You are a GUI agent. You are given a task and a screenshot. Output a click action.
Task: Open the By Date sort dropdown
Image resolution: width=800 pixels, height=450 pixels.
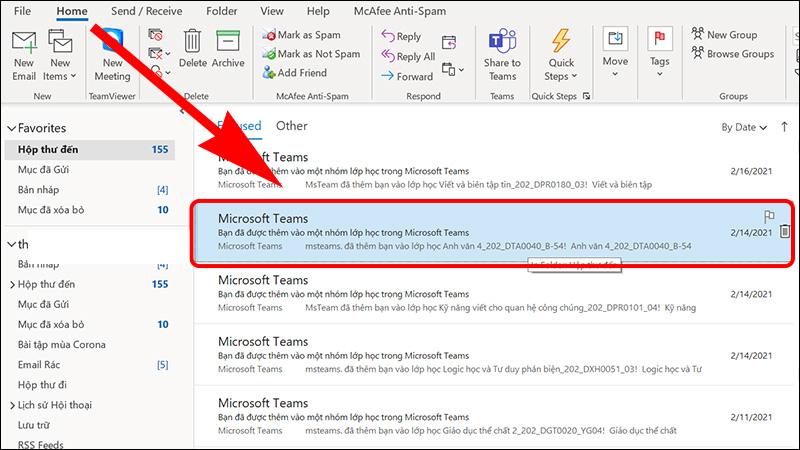pos(744,128)
